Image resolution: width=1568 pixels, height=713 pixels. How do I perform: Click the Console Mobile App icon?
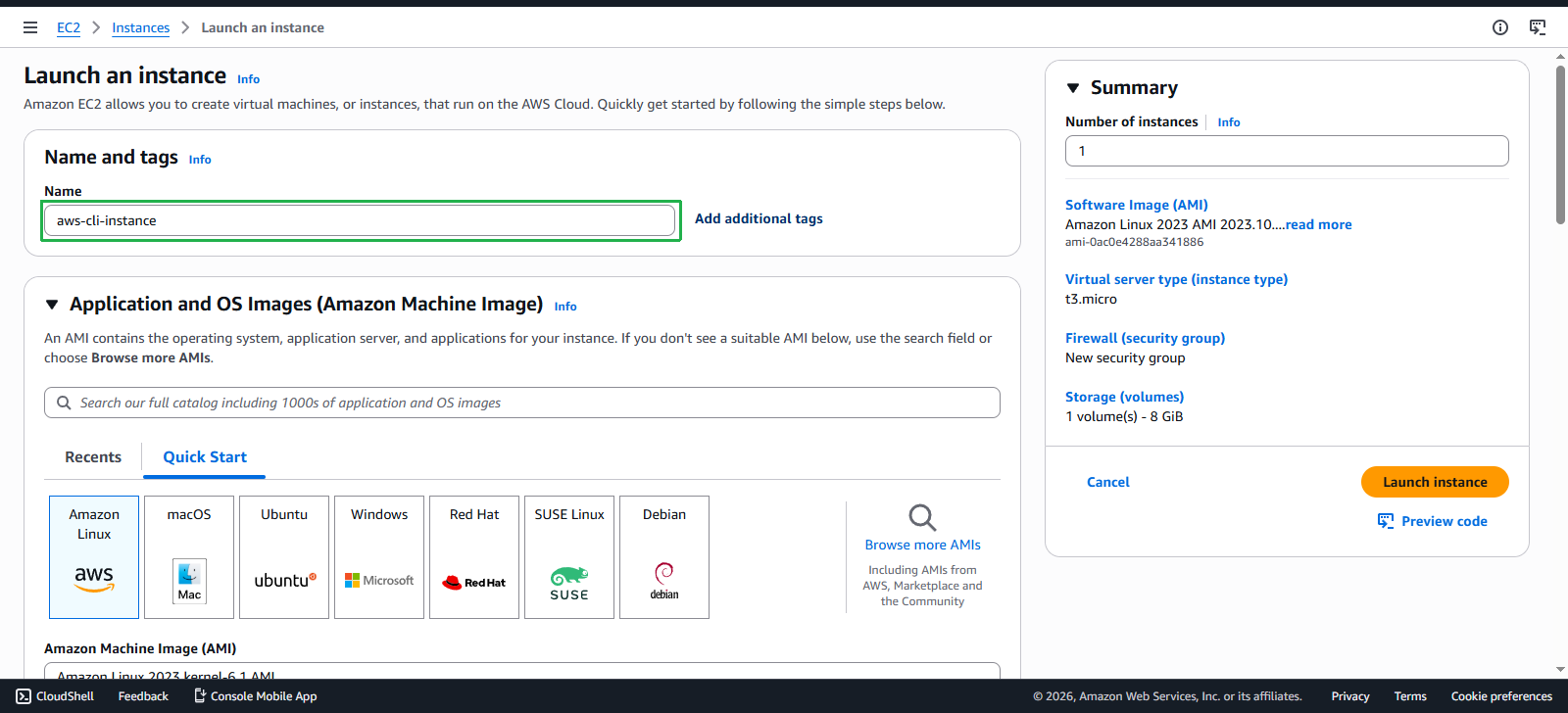pyautogui.click(x=200, y=696)
